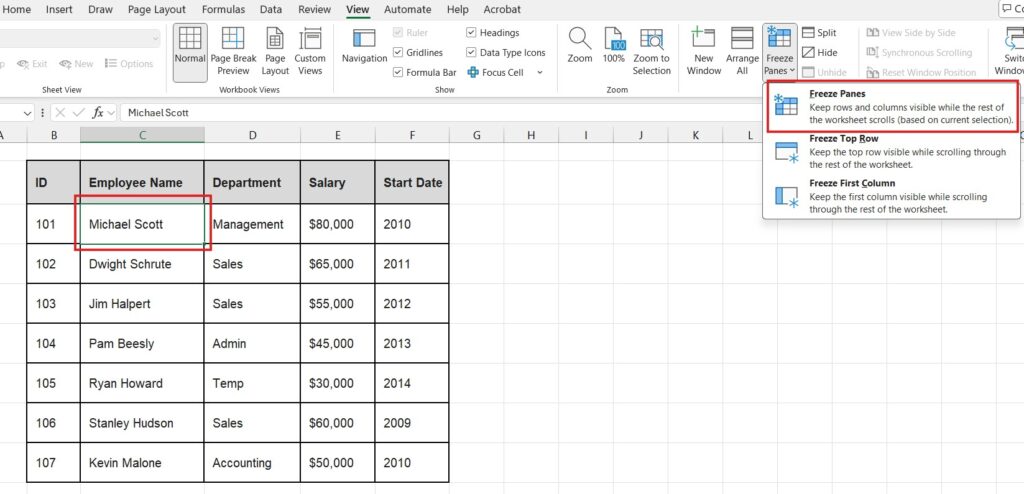Viewport: 1024px width, 494px height.
Task: Switch to the Review tab
Action: 314,10
